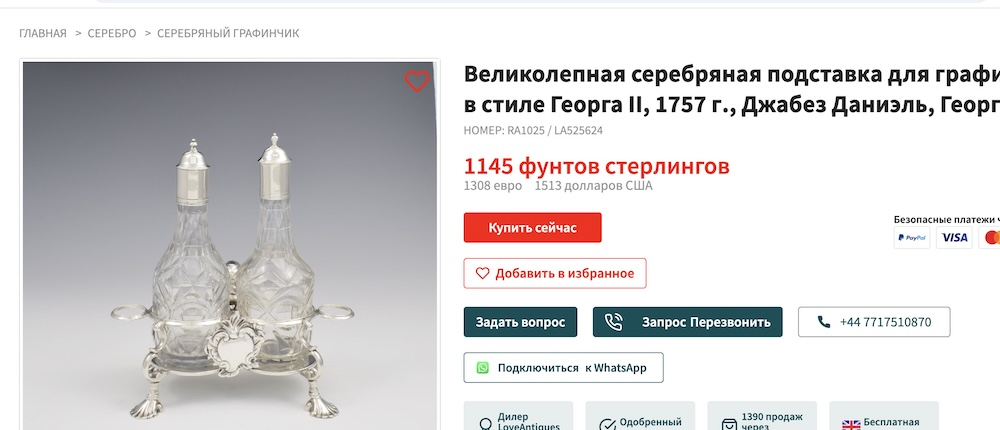
Task: Click the approved checkmark badge icon
Action: pos(607,424)
